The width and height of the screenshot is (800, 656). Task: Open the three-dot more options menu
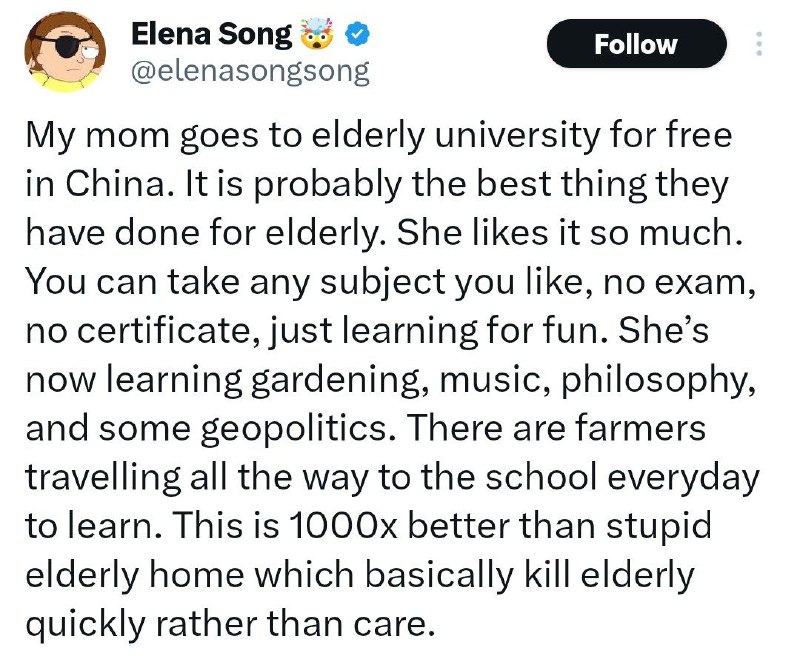[x=758, y=44]
